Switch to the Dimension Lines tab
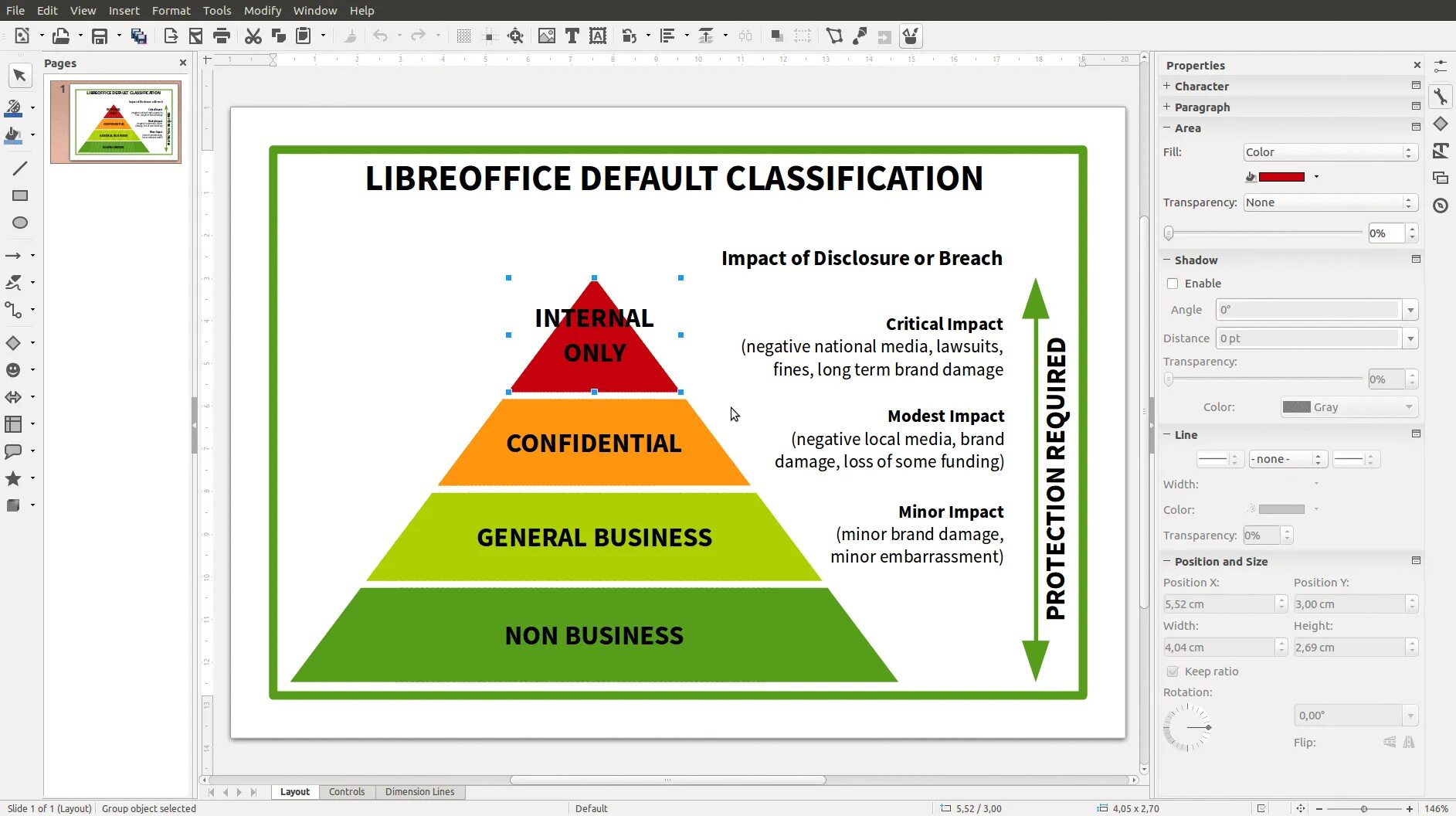This screenshot has height=816, width=1456. [x=420, y=792]
